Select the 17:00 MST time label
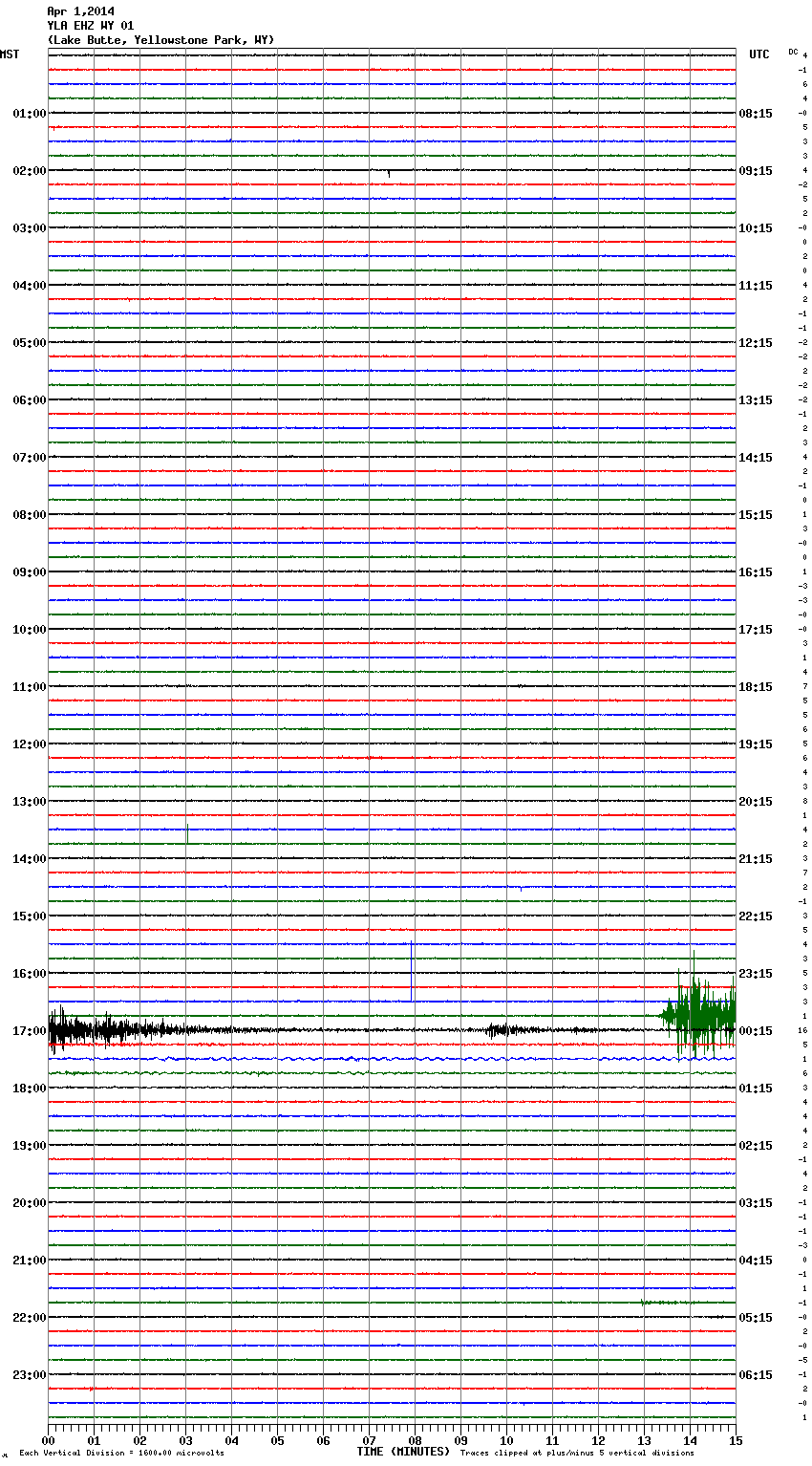Viewport: 812px width, 1466px height. (30, 1031)
